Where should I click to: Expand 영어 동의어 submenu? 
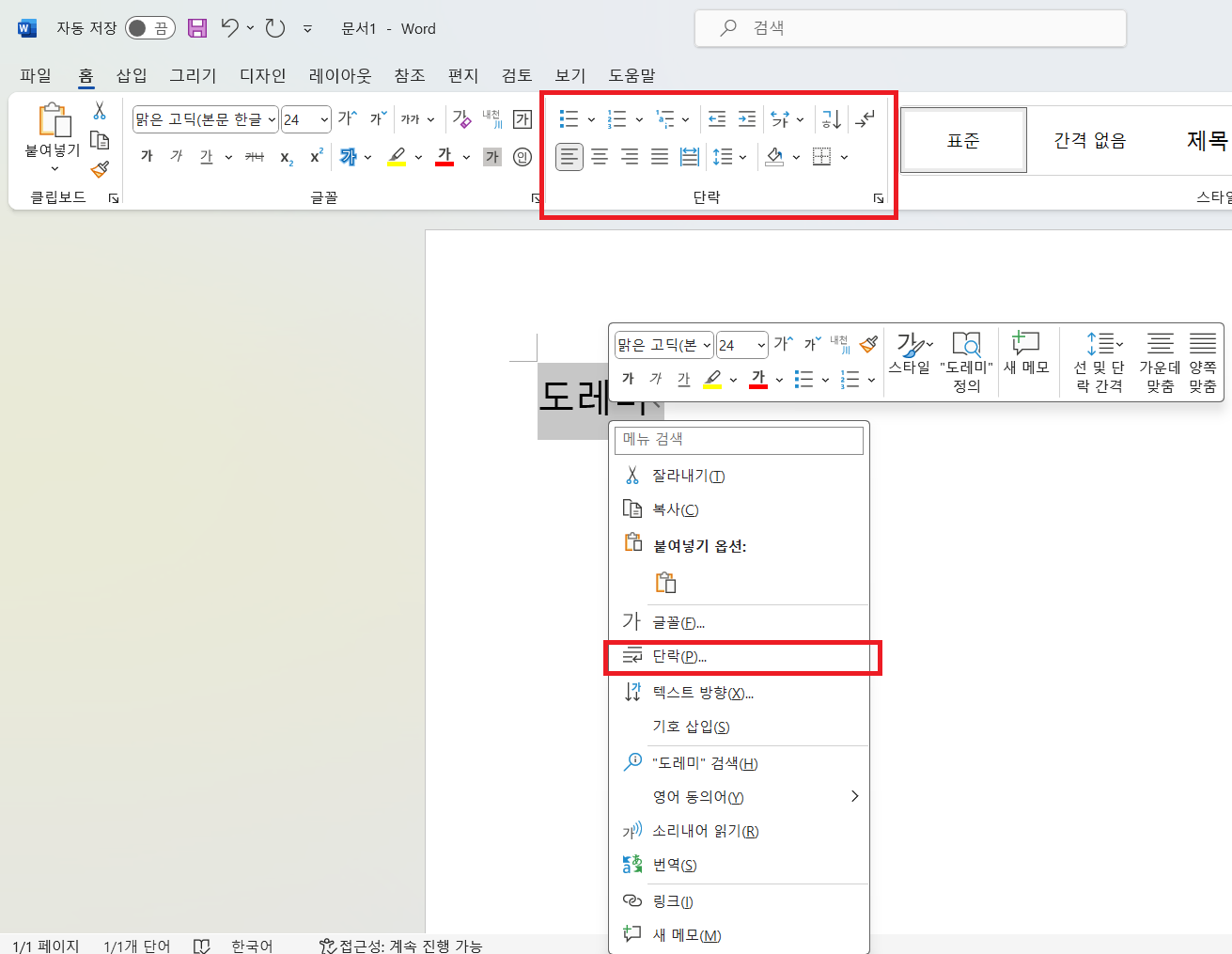pos(739,797)
